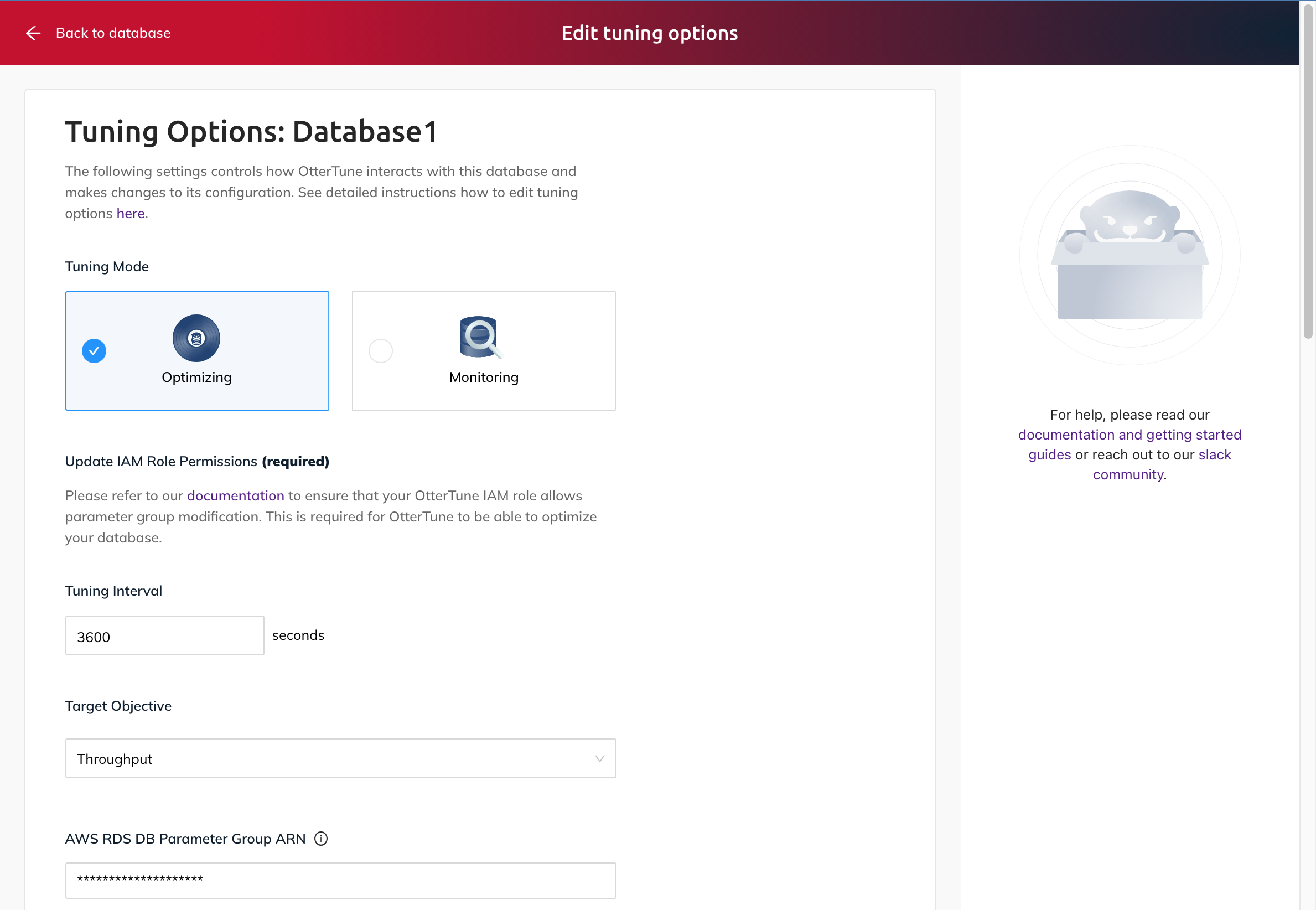
Task: Click the page vertical scrollbar thumb
Action: 1308,171
